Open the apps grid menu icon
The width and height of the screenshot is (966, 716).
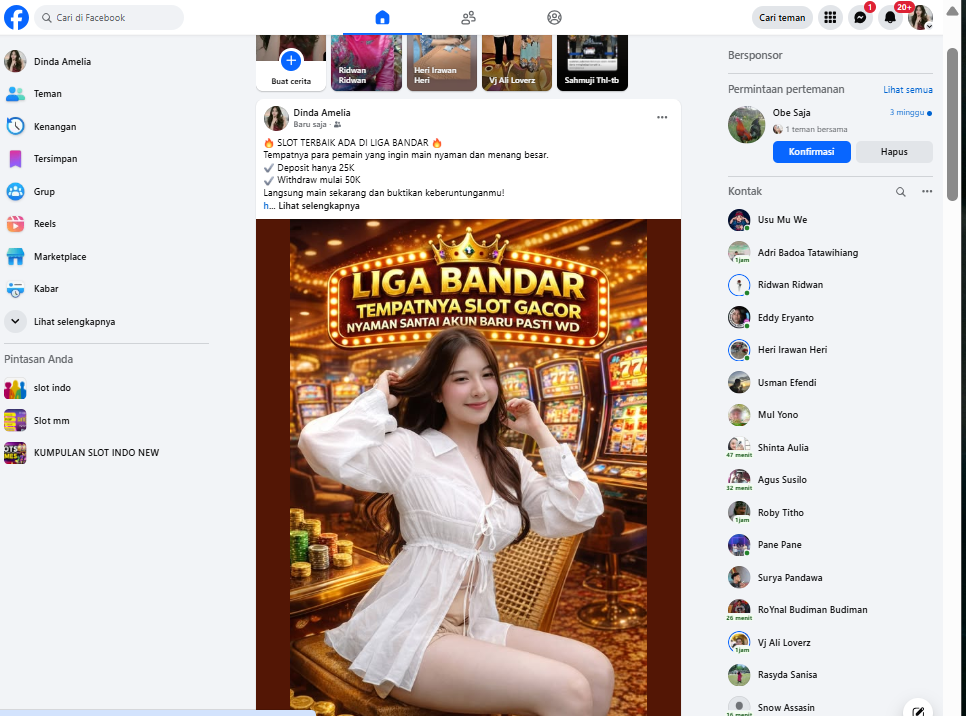tap(830, 17)
